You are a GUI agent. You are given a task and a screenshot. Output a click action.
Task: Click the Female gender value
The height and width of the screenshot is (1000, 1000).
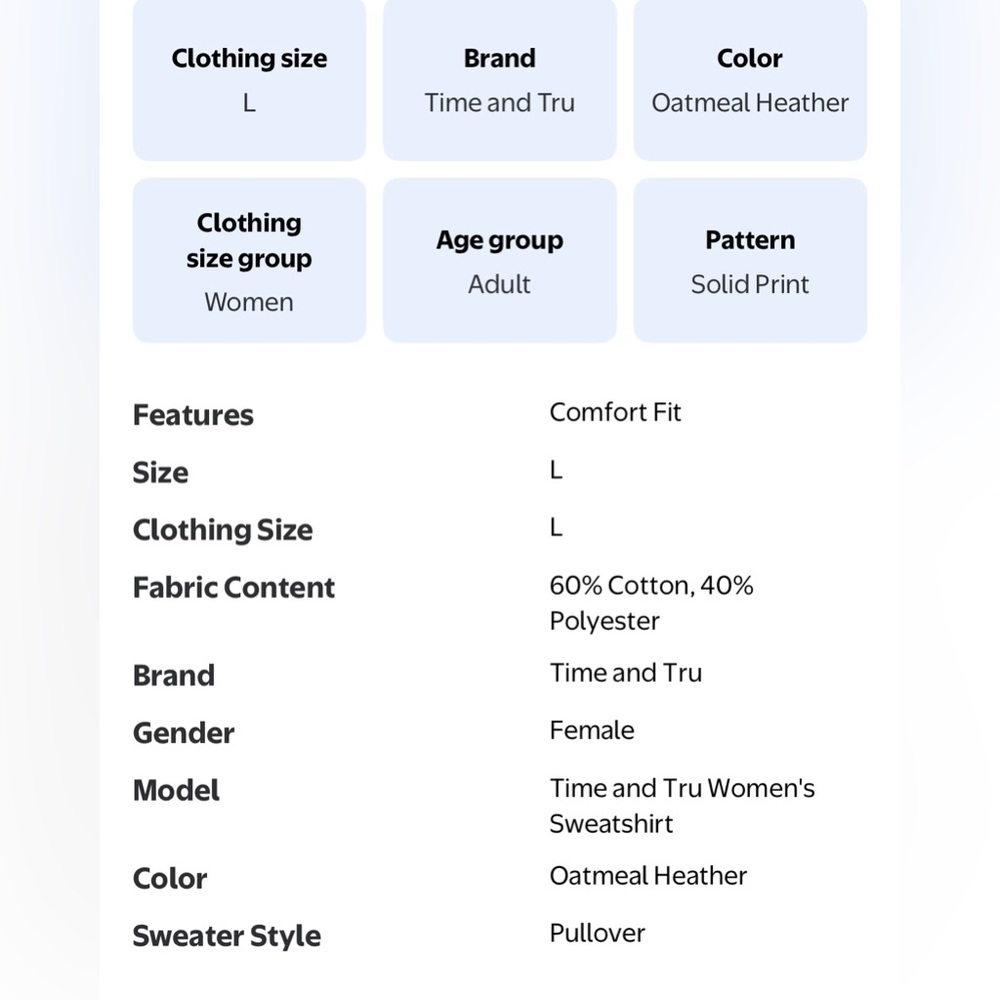[591, 730]
